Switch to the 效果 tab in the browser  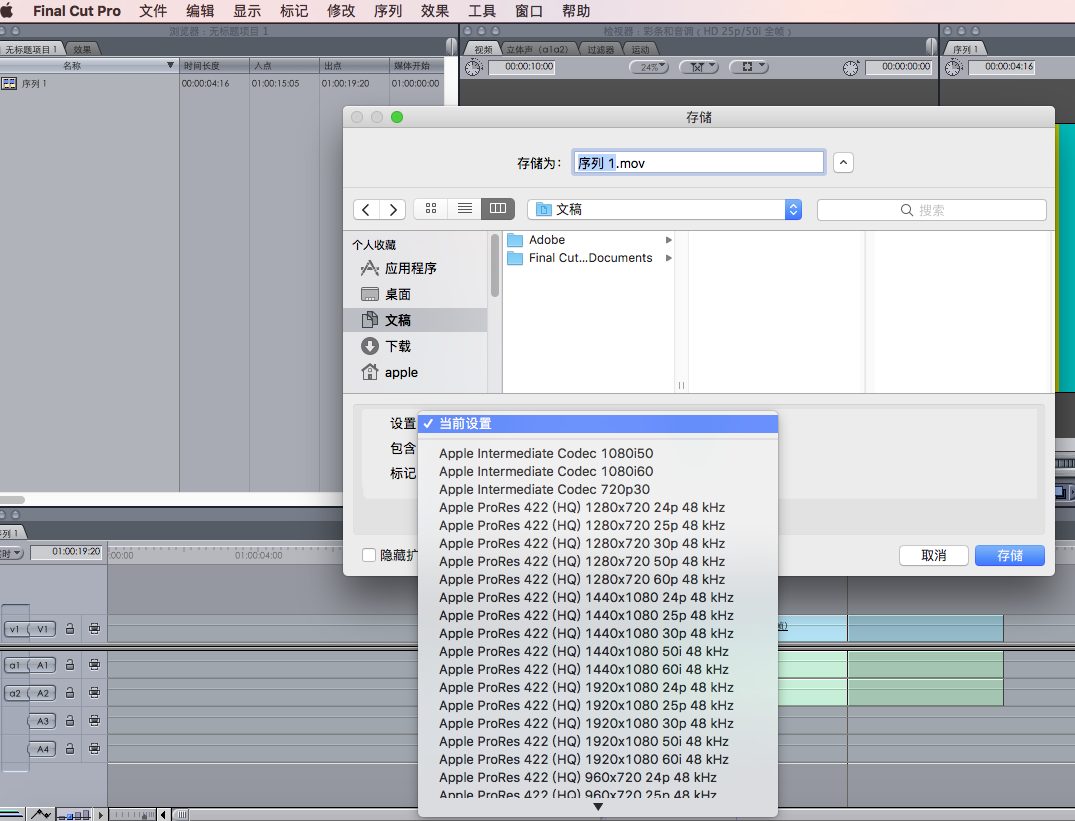(82, 49)
